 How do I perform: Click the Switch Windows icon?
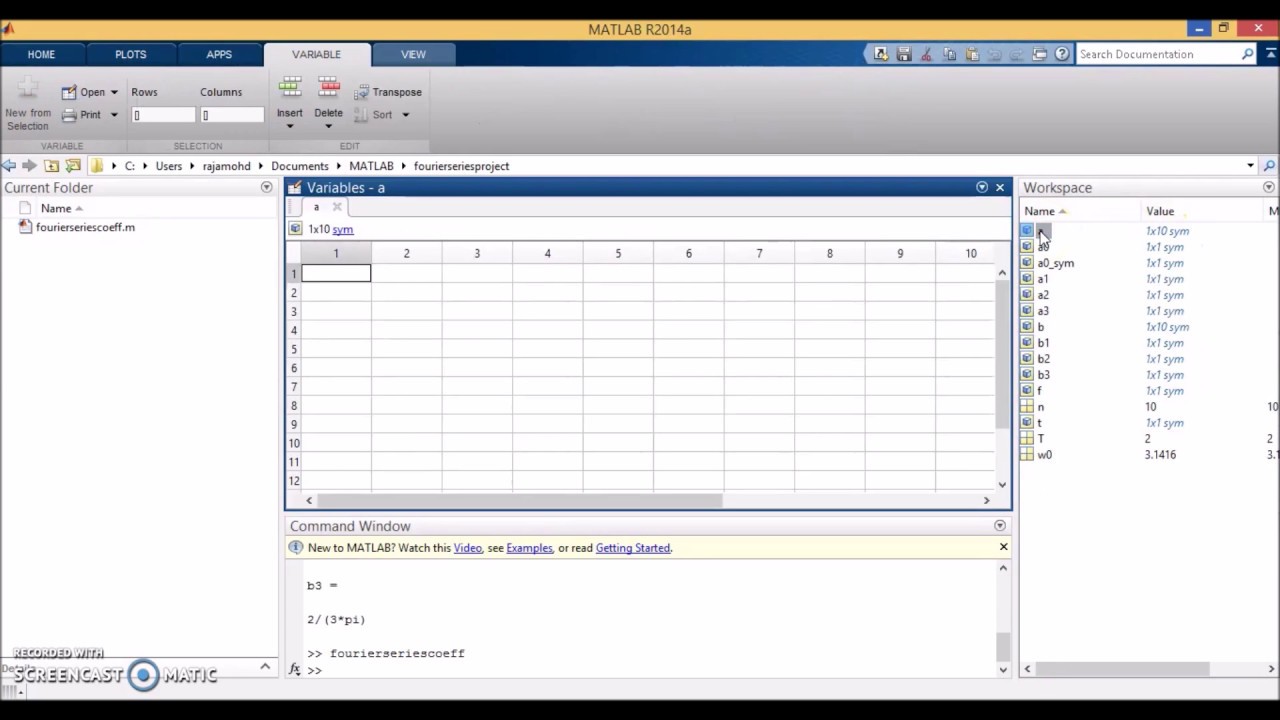point(1040,54)
